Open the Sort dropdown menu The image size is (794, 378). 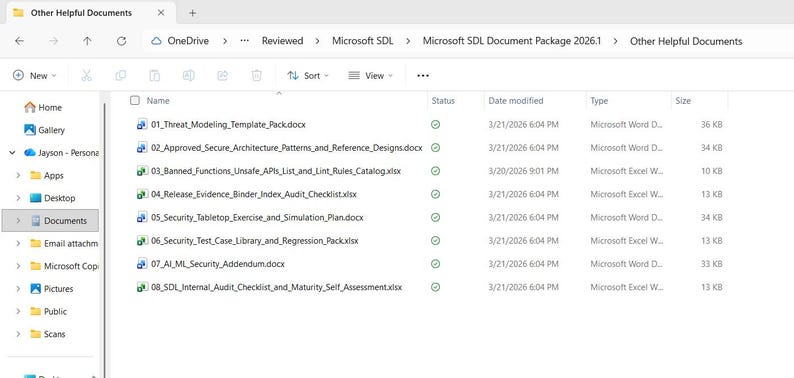coord(308,75)
